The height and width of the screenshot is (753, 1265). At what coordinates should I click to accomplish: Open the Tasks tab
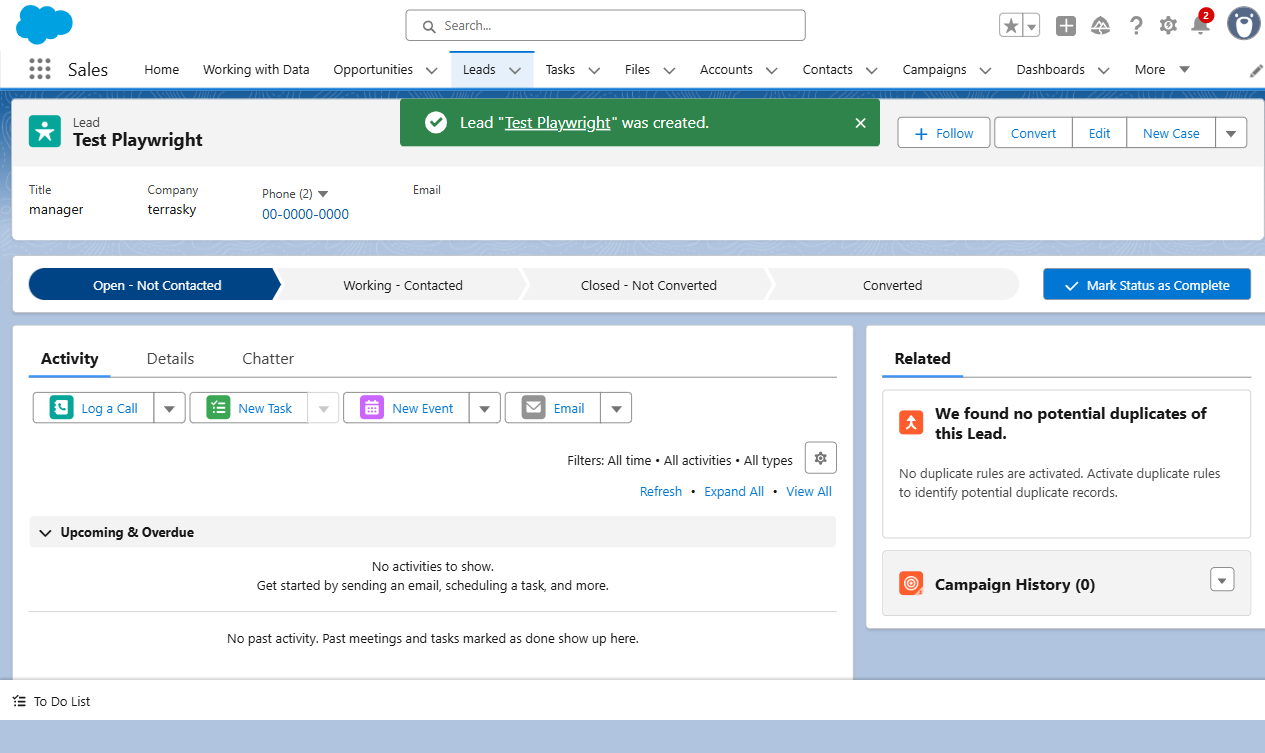[560, 70]
